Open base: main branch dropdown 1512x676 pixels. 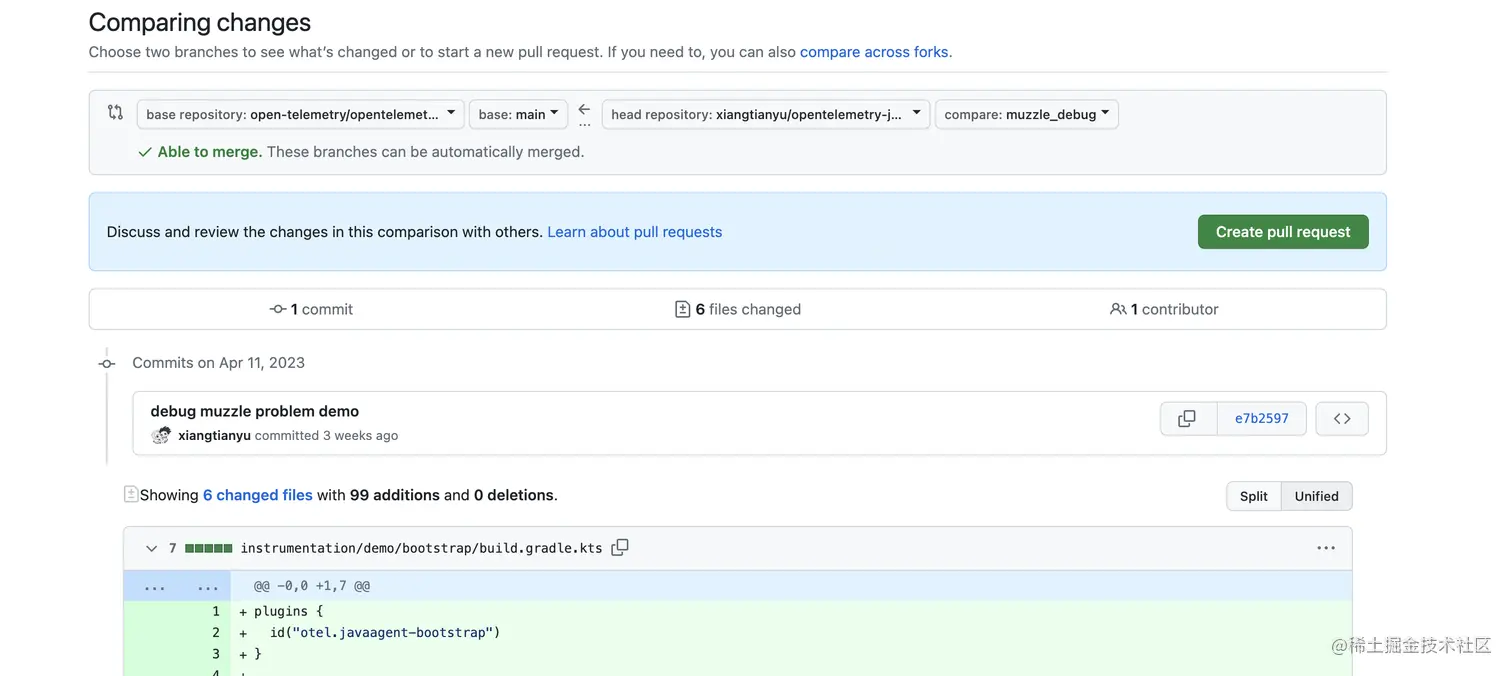[x=518, y=114]
